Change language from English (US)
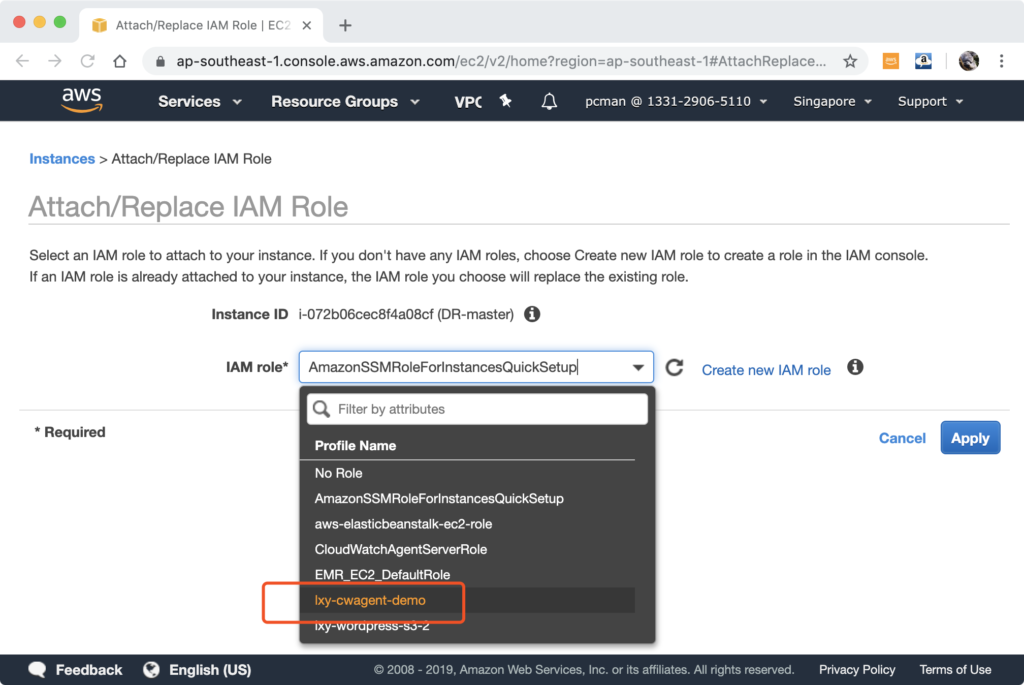 pos(210,669)
